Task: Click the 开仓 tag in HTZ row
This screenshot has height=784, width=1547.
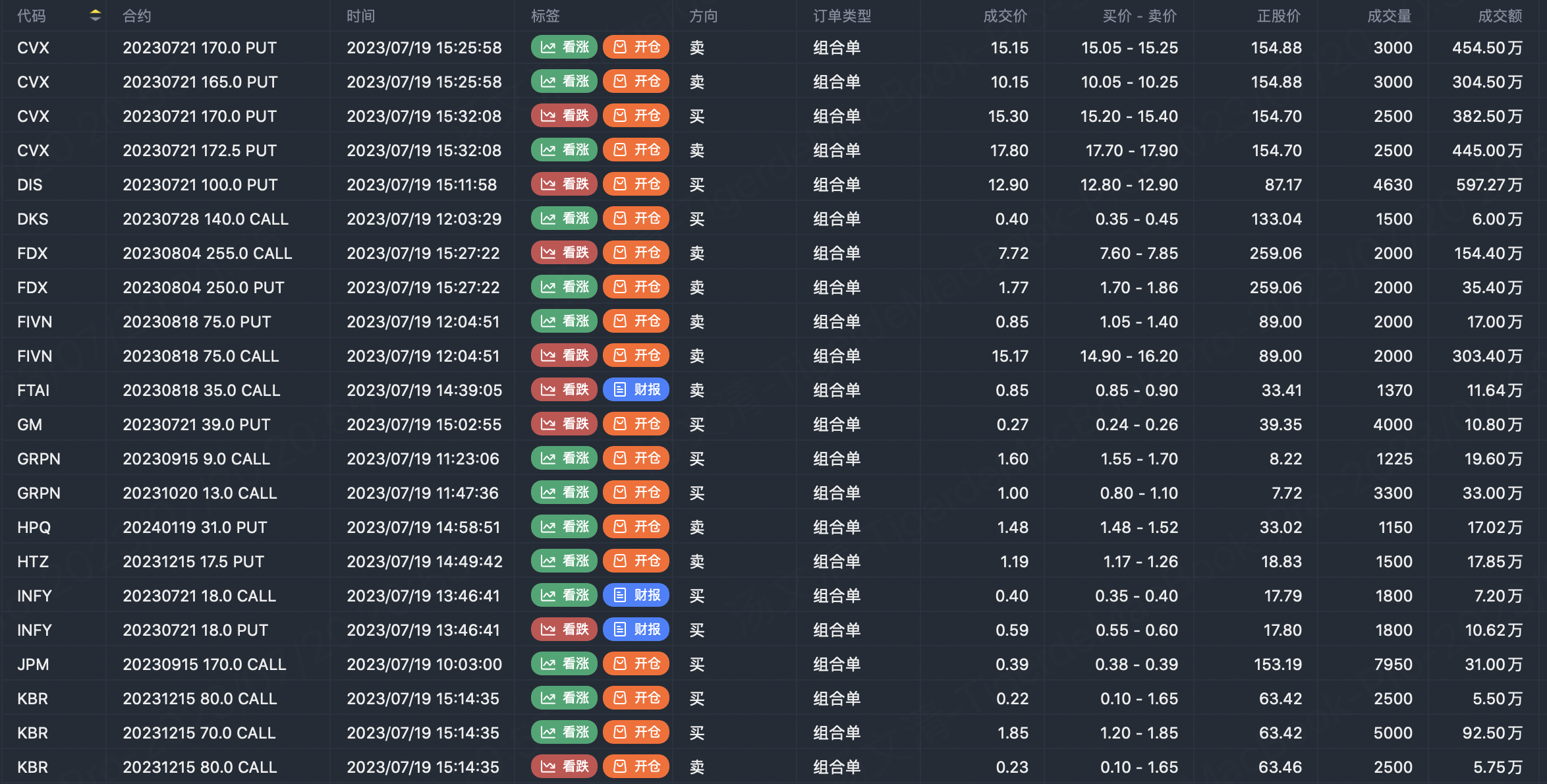Action: point(636,561)
